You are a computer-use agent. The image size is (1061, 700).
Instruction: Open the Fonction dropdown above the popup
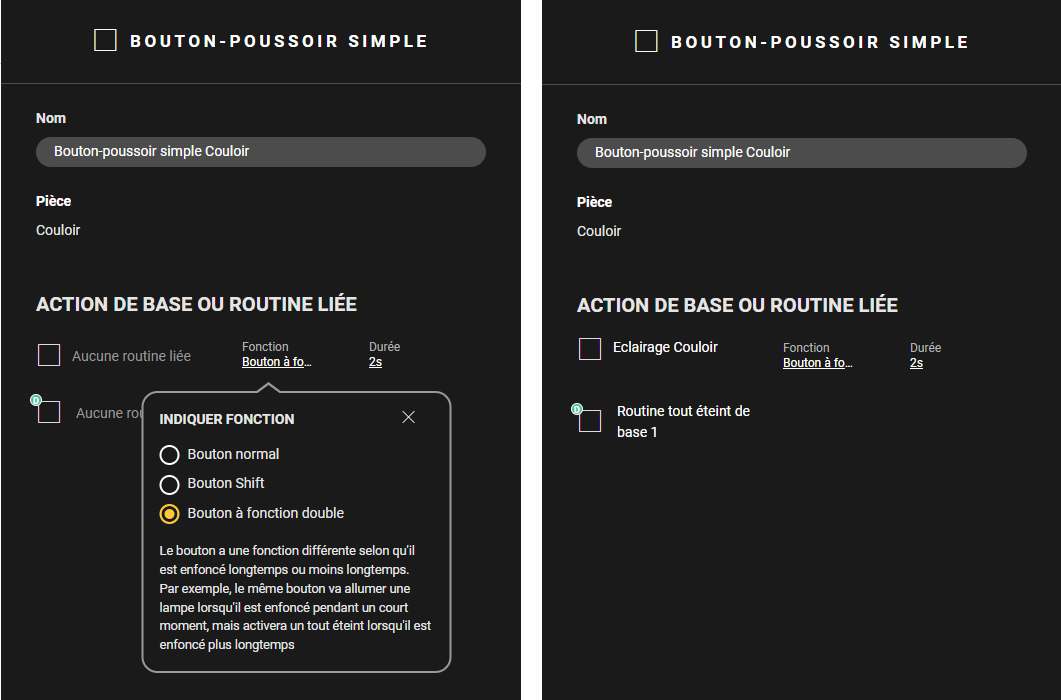click(x=277, y=362)
